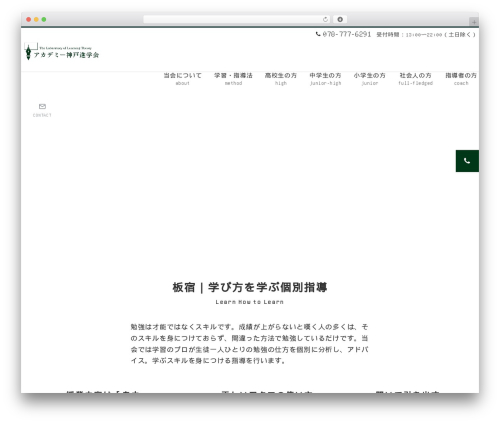Click the macOS green maximize window button
Image resolution: width=500 pixels, height=423 pixels.
click(44, 19)
